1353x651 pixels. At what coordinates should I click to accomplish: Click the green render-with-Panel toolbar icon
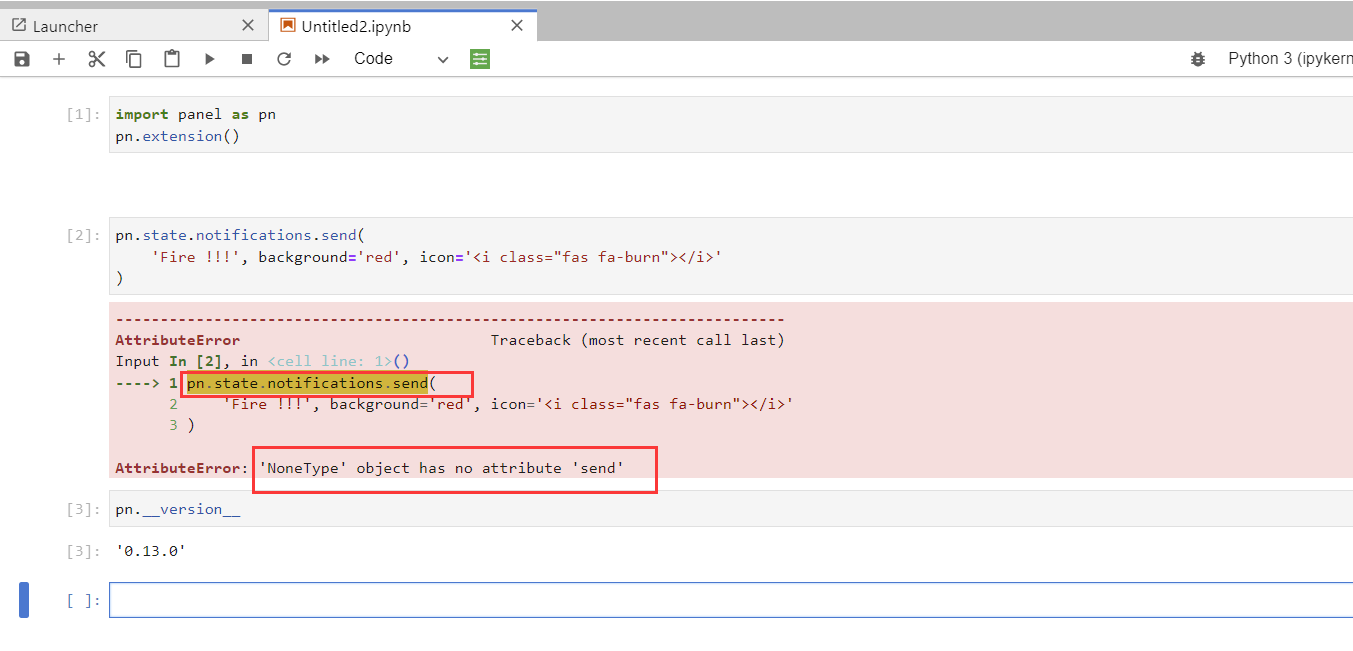(x=480, y=59)
